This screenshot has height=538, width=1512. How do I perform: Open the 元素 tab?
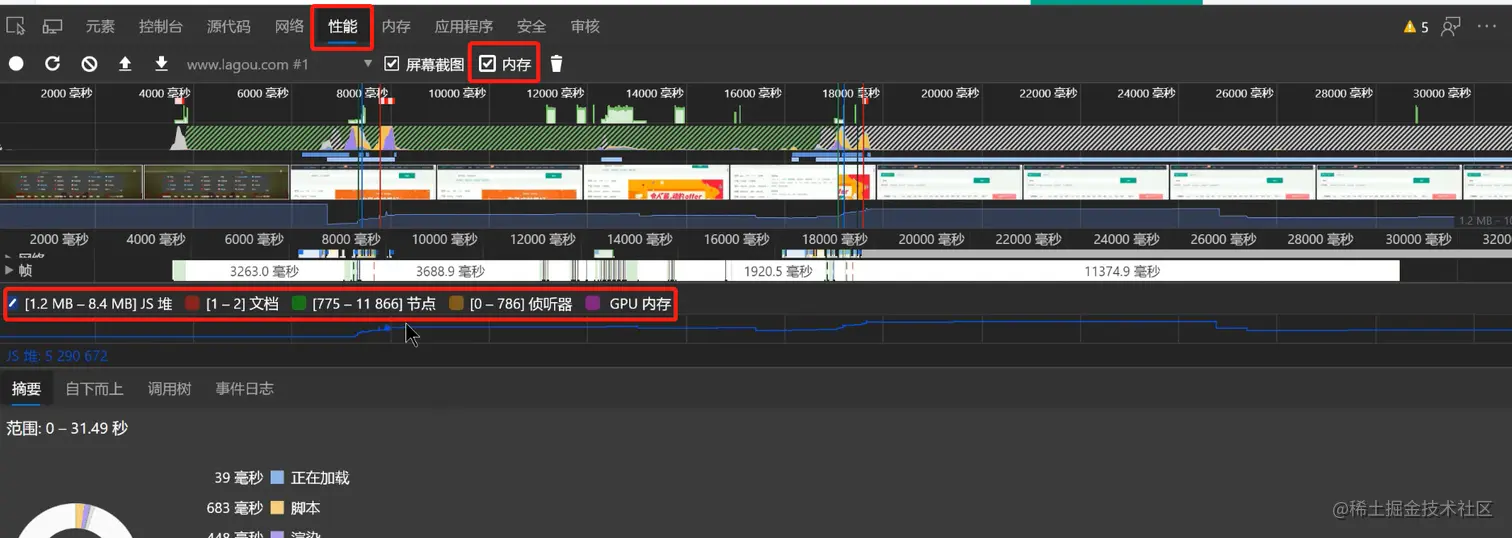coord(100,27)
